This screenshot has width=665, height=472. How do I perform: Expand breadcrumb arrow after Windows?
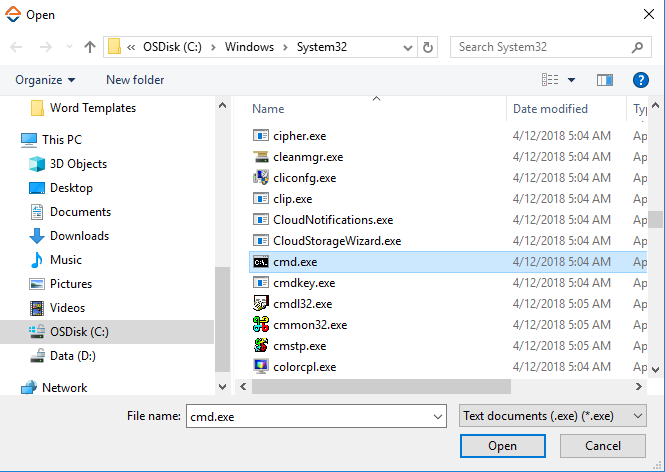285,47
